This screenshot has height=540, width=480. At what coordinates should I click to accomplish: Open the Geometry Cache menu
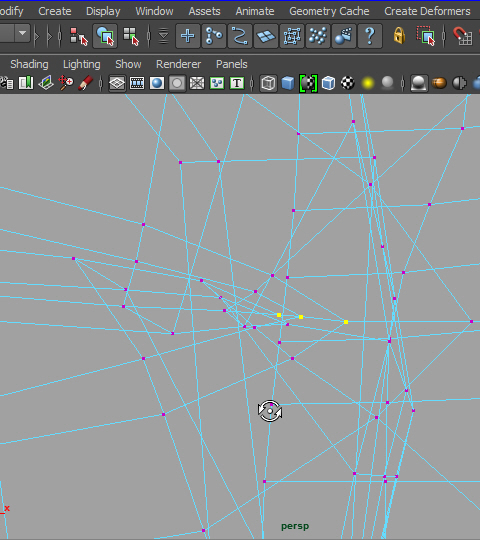tap(329, 11)
